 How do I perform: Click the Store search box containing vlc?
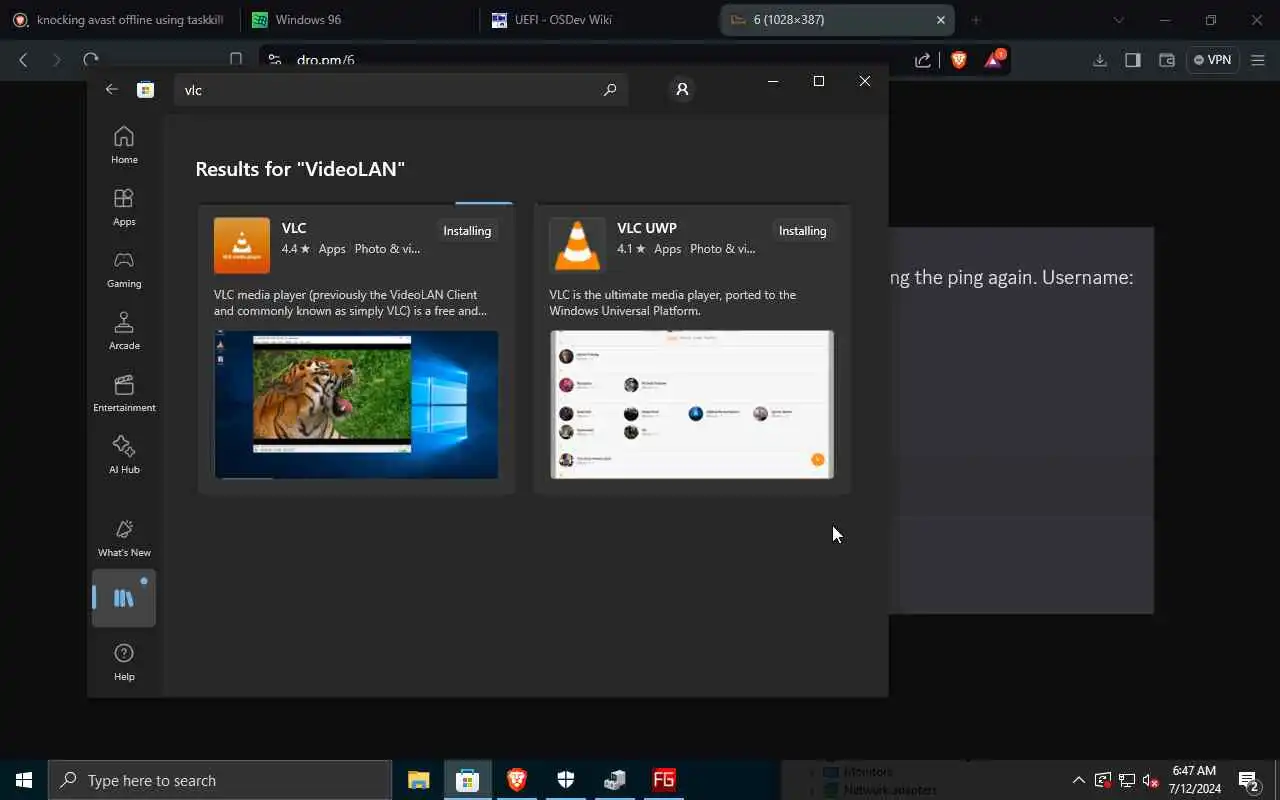pos(401,90)
